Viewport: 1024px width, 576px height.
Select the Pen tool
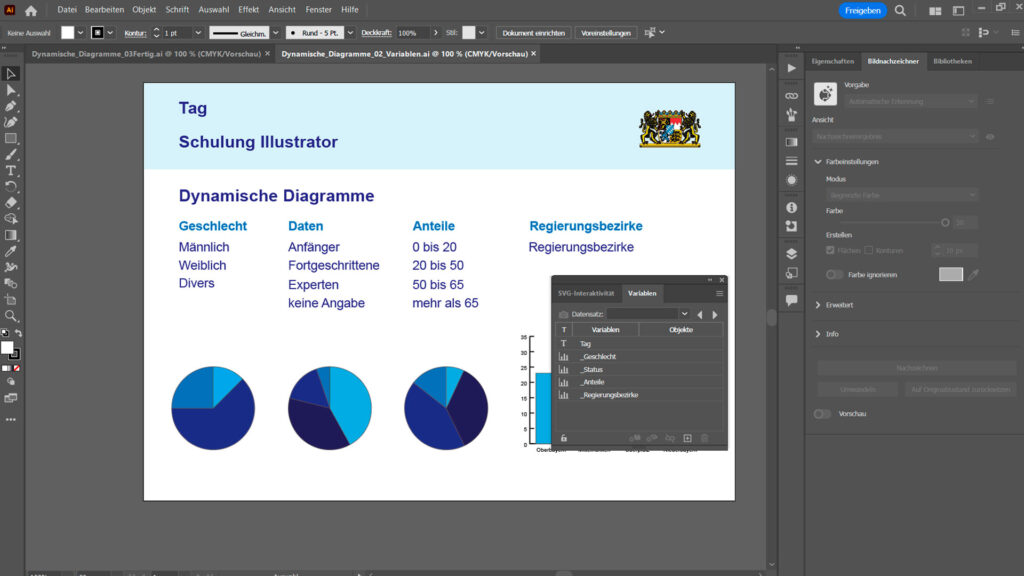point(10,106)
